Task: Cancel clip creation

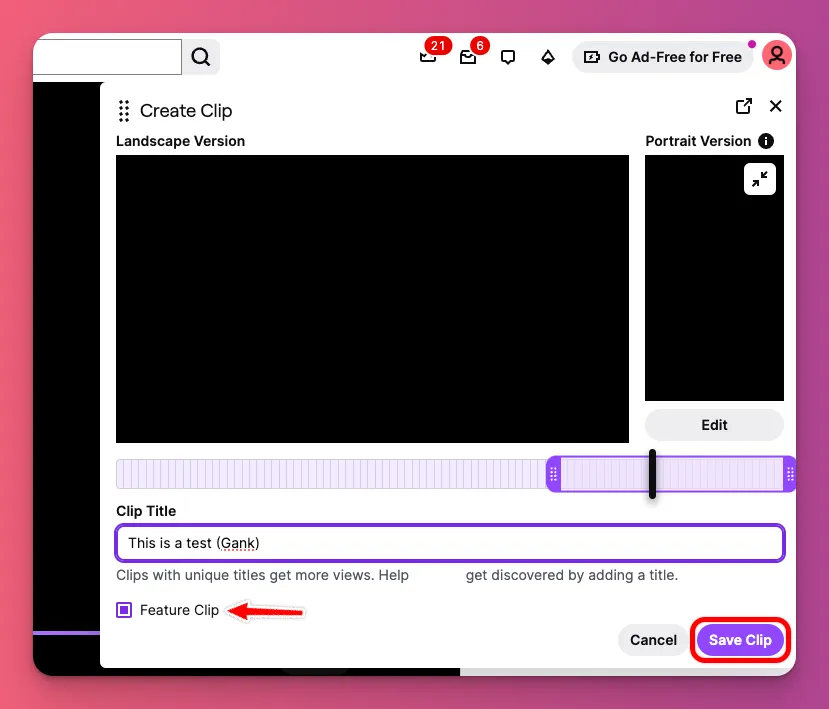Action: click(x=653, y=640)
